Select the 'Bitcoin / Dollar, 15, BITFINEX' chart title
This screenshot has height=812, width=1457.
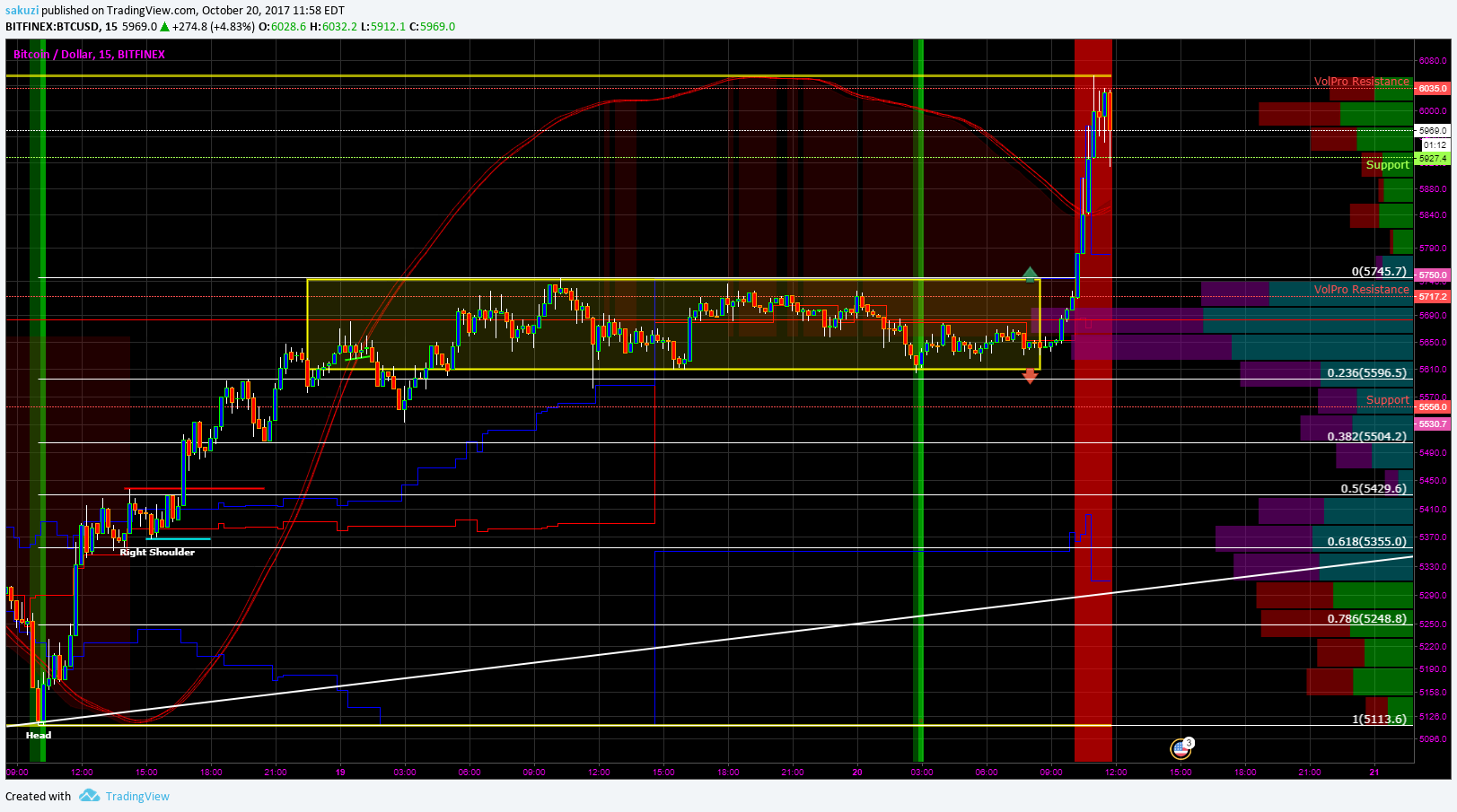click(89, 55)
